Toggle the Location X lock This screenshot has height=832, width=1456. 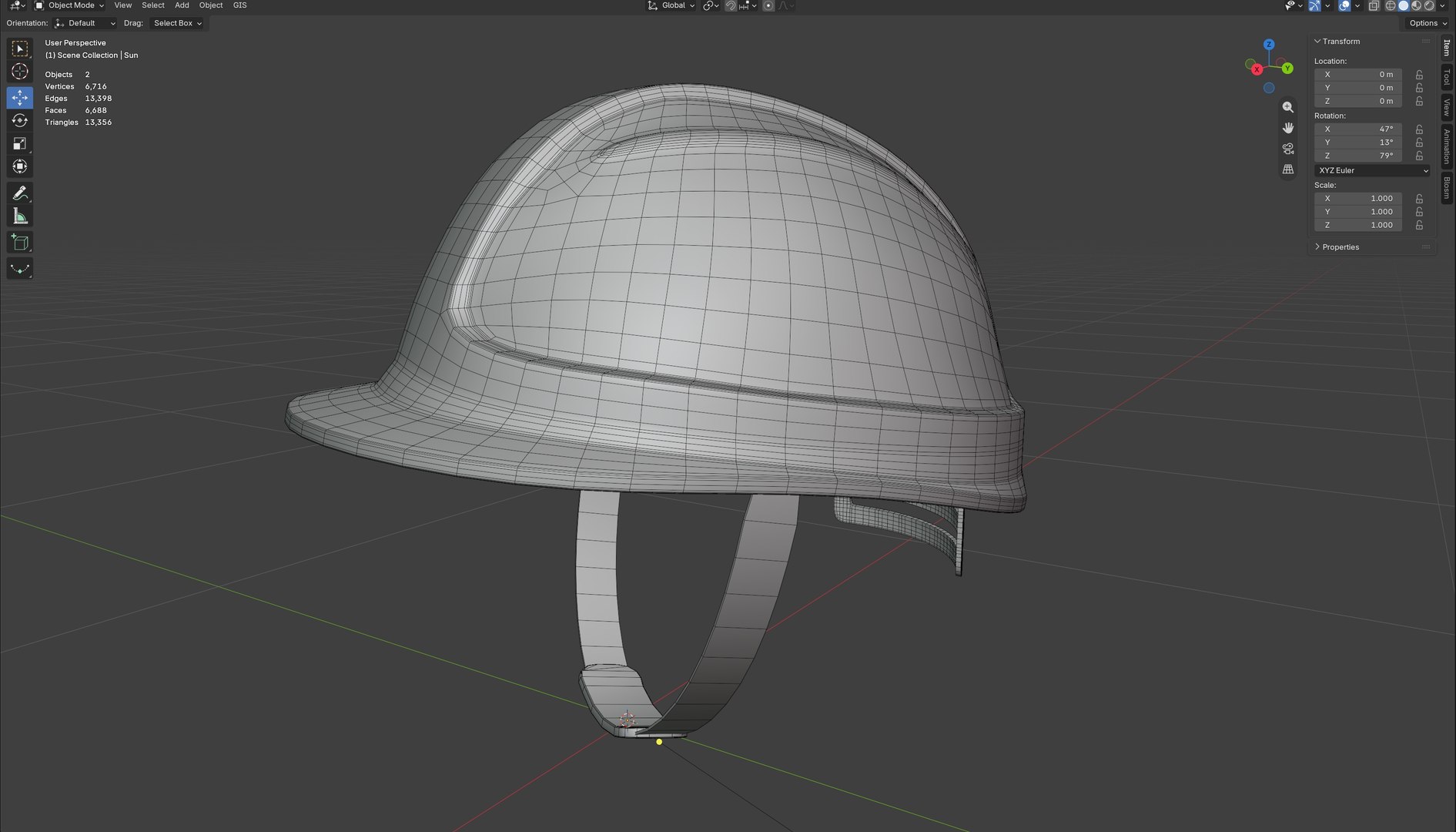[x=1419, y=75]
